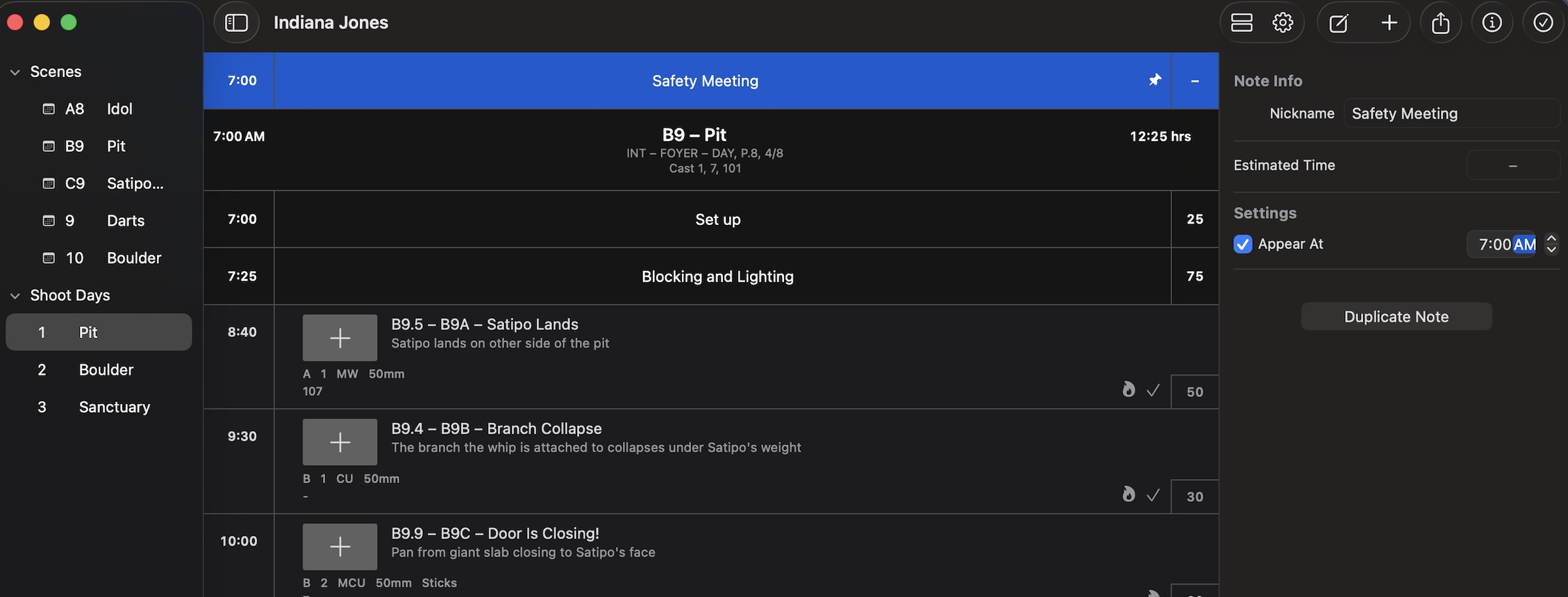The height and width of the screenshot is (597, 1568).
Task: Click duration 25 on Set up row
Action: tap(1194, 219)
